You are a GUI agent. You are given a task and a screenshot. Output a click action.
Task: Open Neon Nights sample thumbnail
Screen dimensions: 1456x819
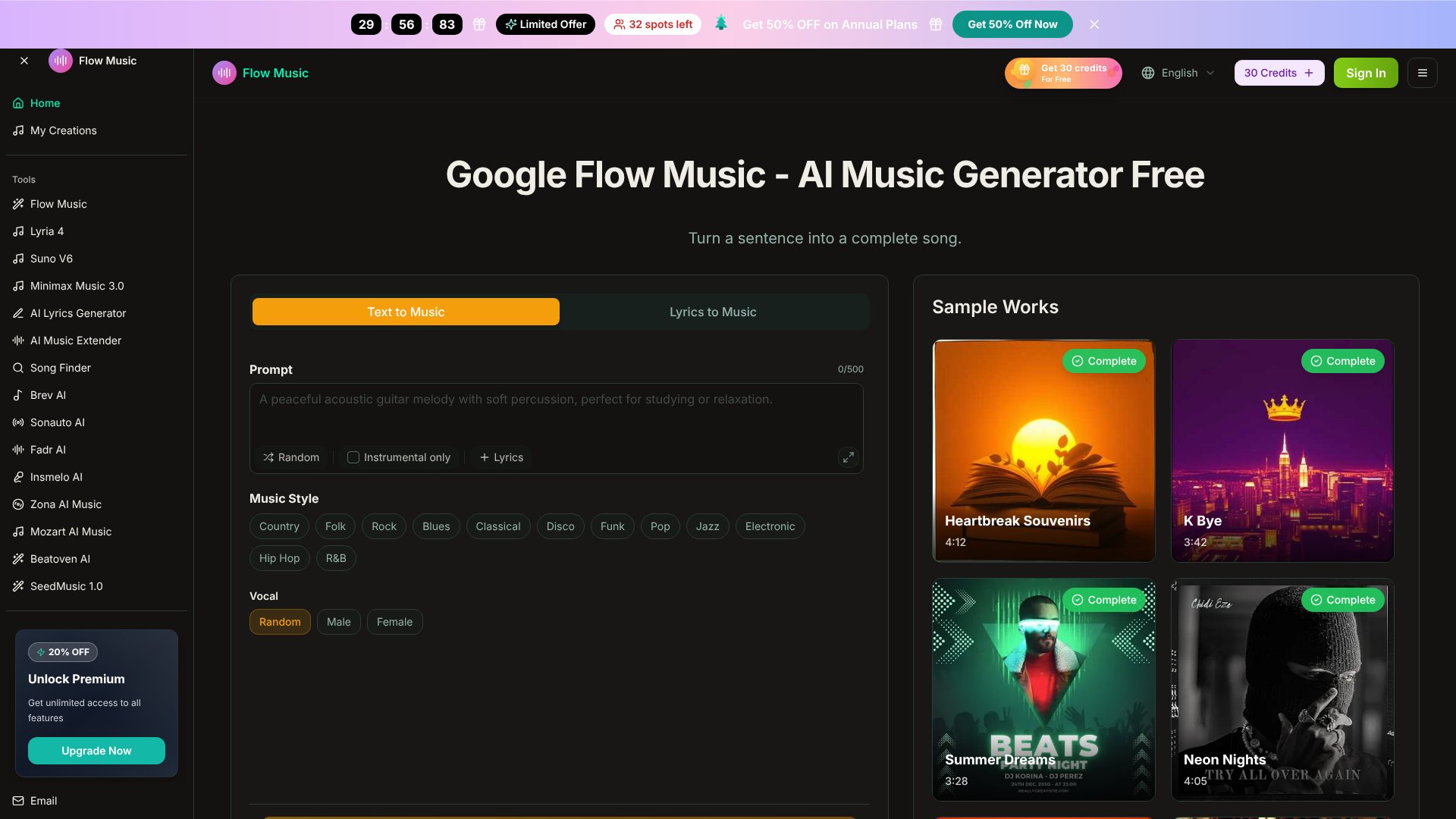click(x=1282, y=690)
